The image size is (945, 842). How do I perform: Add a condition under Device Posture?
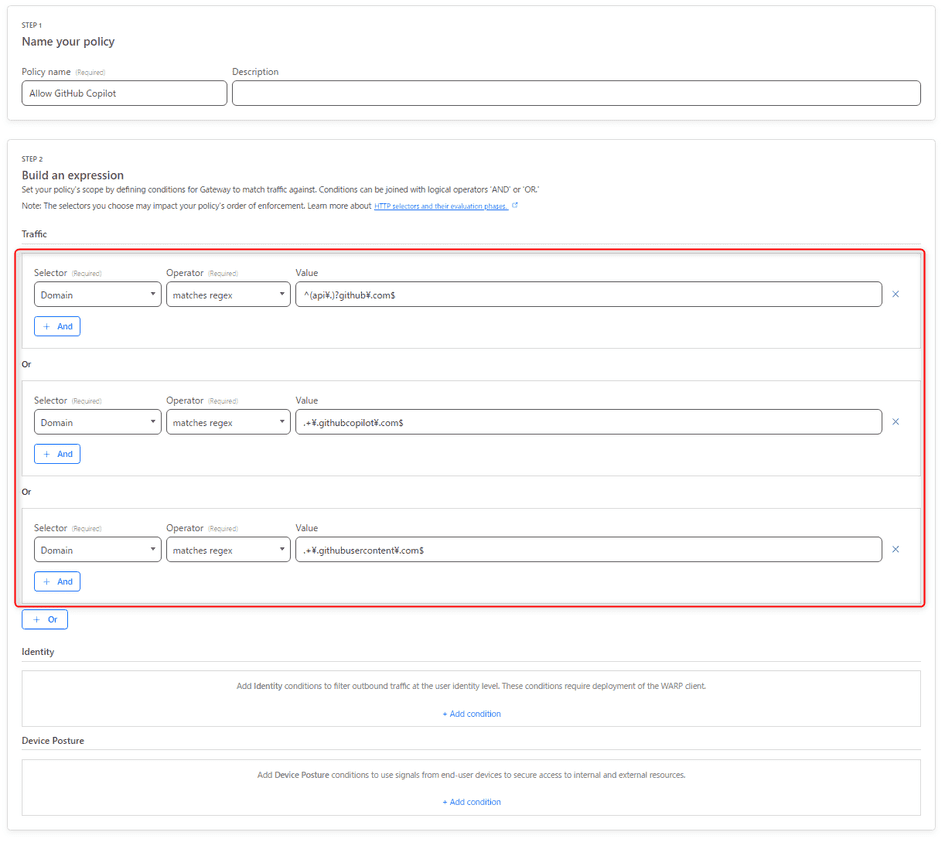point(471,801)
